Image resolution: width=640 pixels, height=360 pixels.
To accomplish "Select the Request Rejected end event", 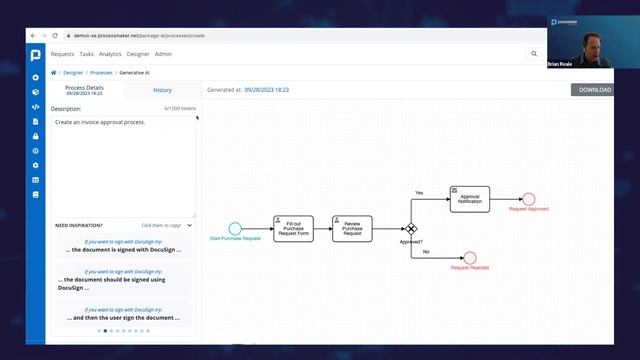I will (x=470, y=258).
